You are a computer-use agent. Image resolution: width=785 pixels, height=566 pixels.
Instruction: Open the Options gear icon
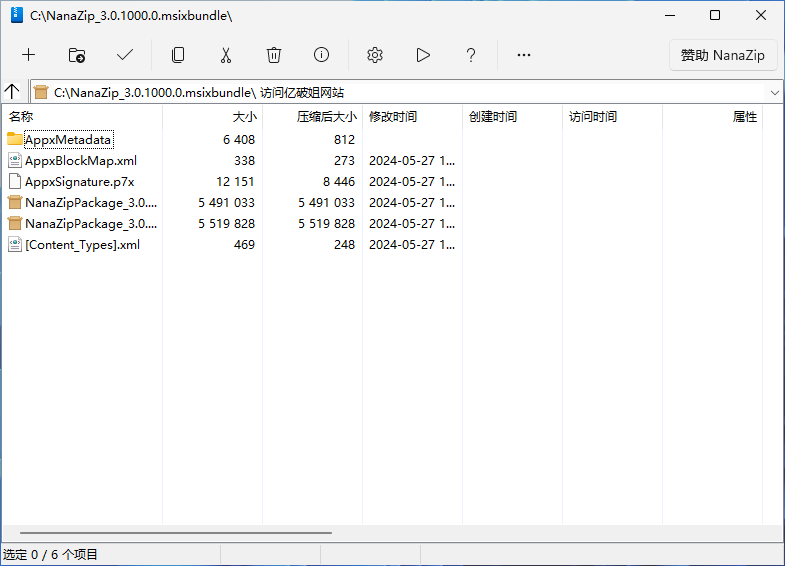(375, 55)
